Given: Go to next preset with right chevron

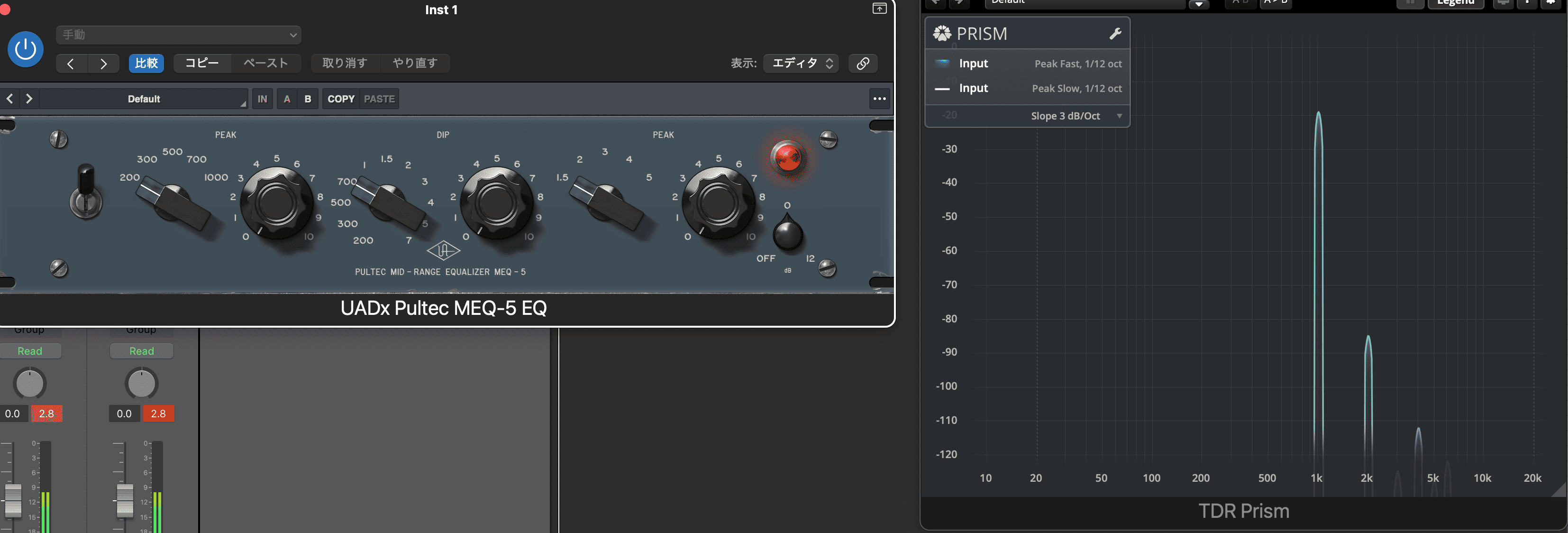Looking at the screenshot, I should point(103,64).
